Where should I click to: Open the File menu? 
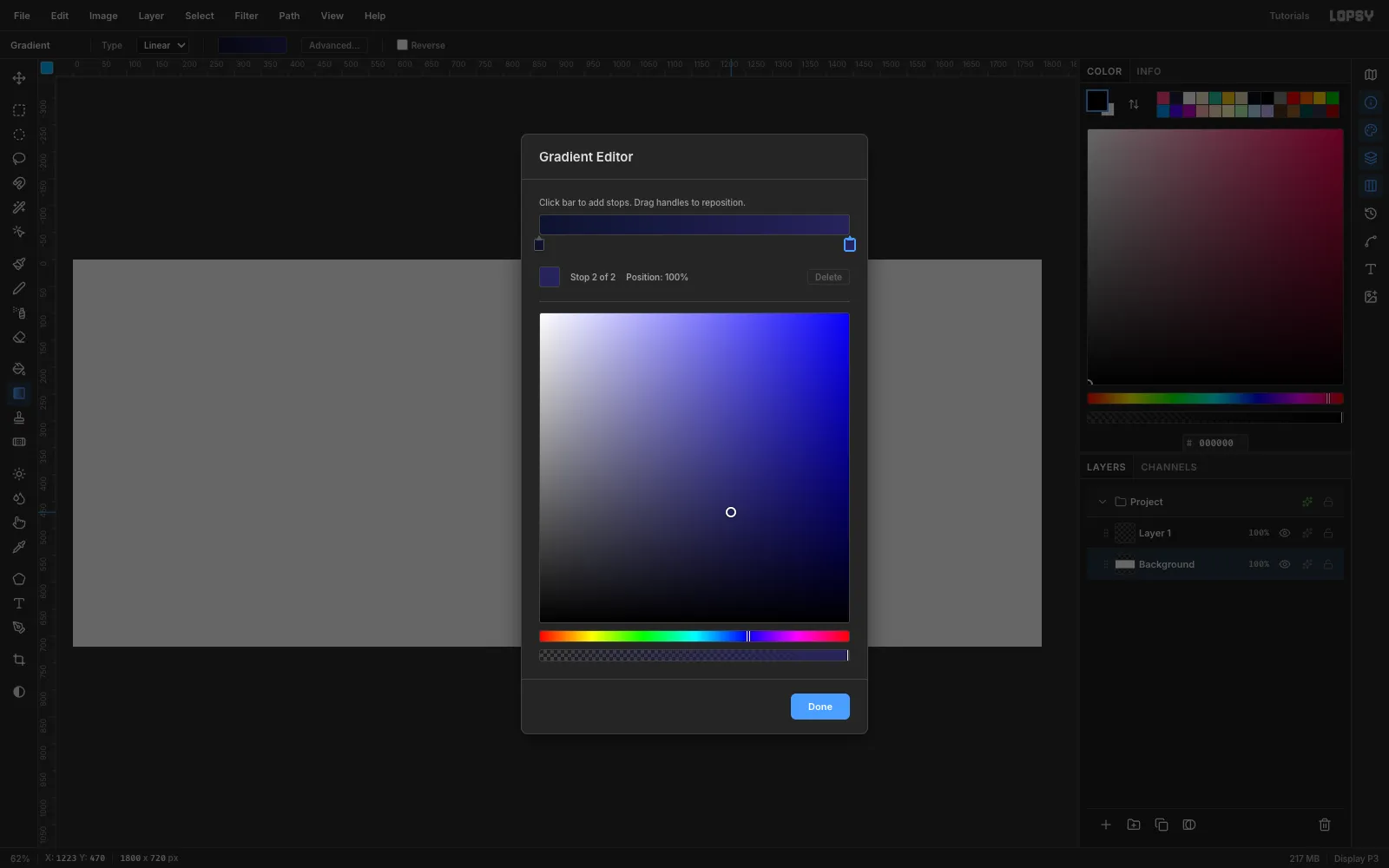(22, 16)
